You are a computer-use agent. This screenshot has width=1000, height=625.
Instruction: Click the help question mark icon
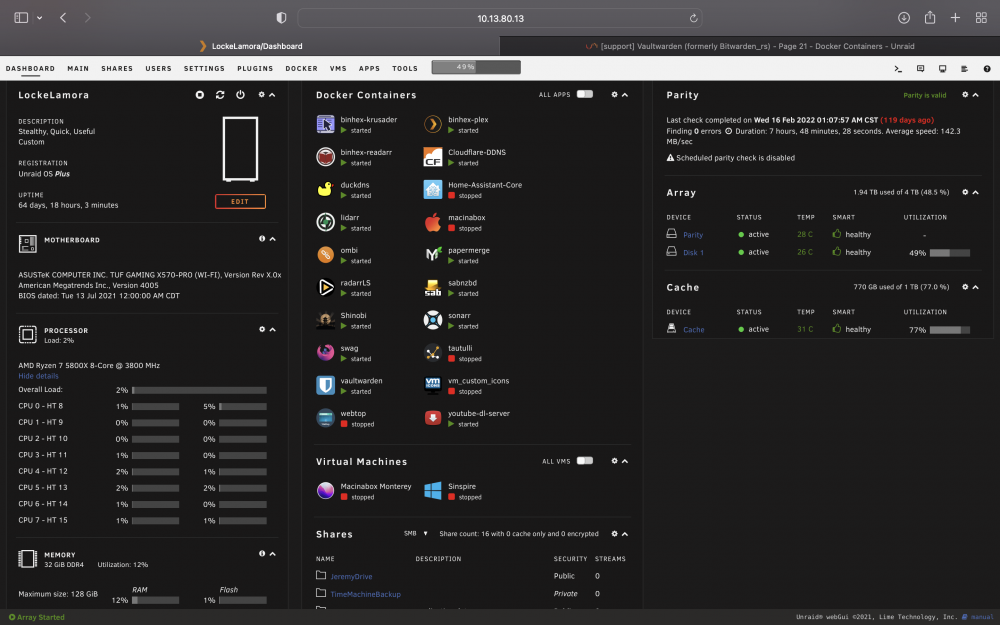tap(987, 68)
